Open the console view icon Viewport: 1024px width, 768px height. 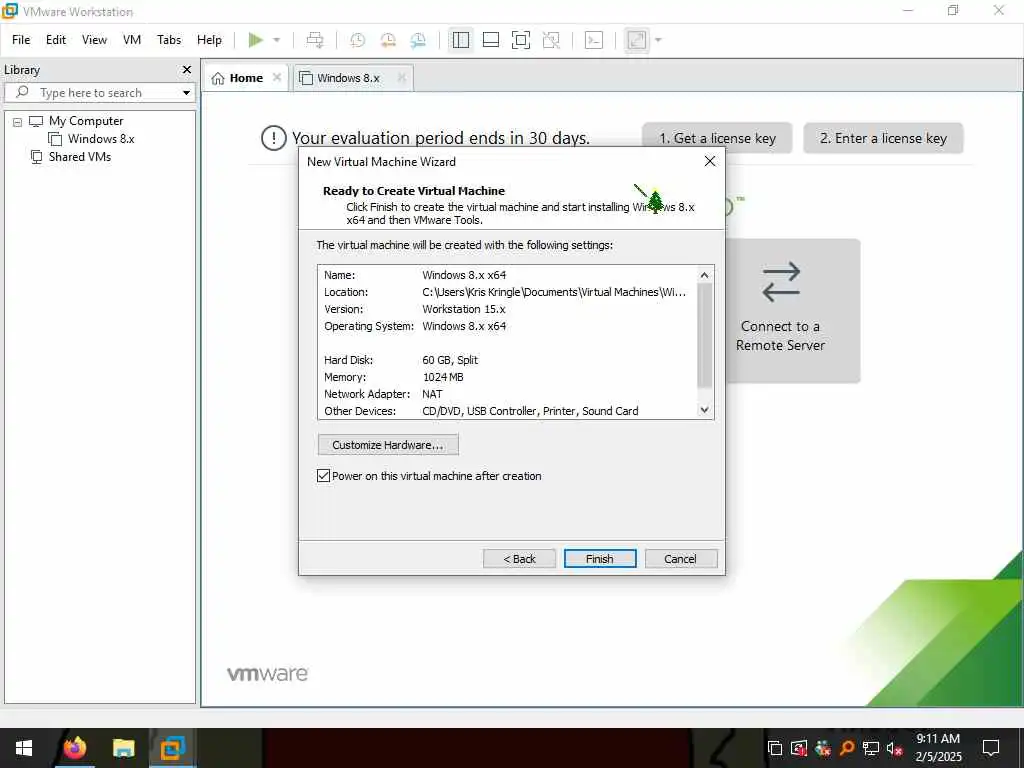(x=594, y=40)
